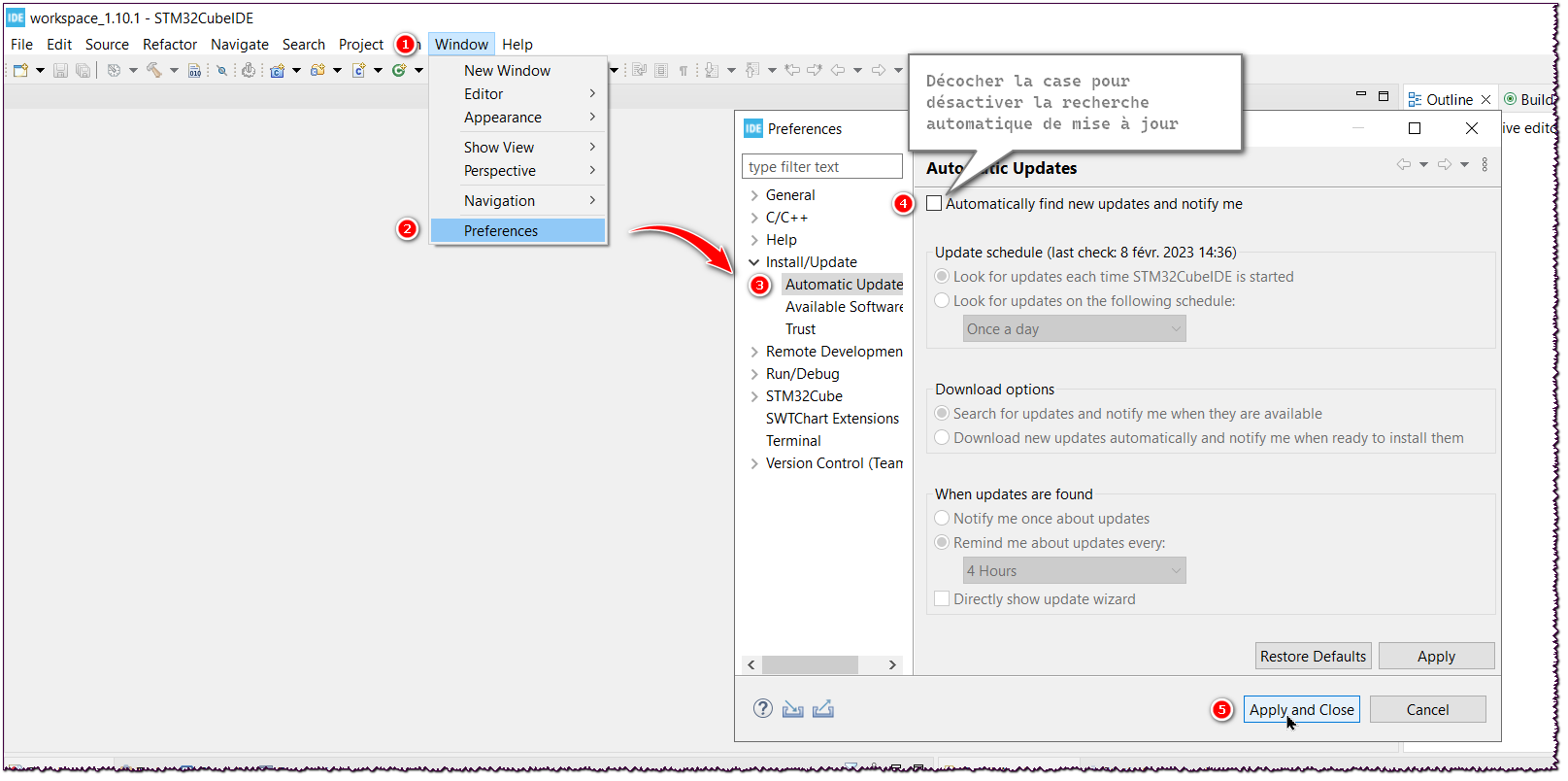The height and width of the screenshot is (781, 1568).
Task: Click the minimize view icon beside Outline
Action: pyautogui.click(x=1360, y=94)
